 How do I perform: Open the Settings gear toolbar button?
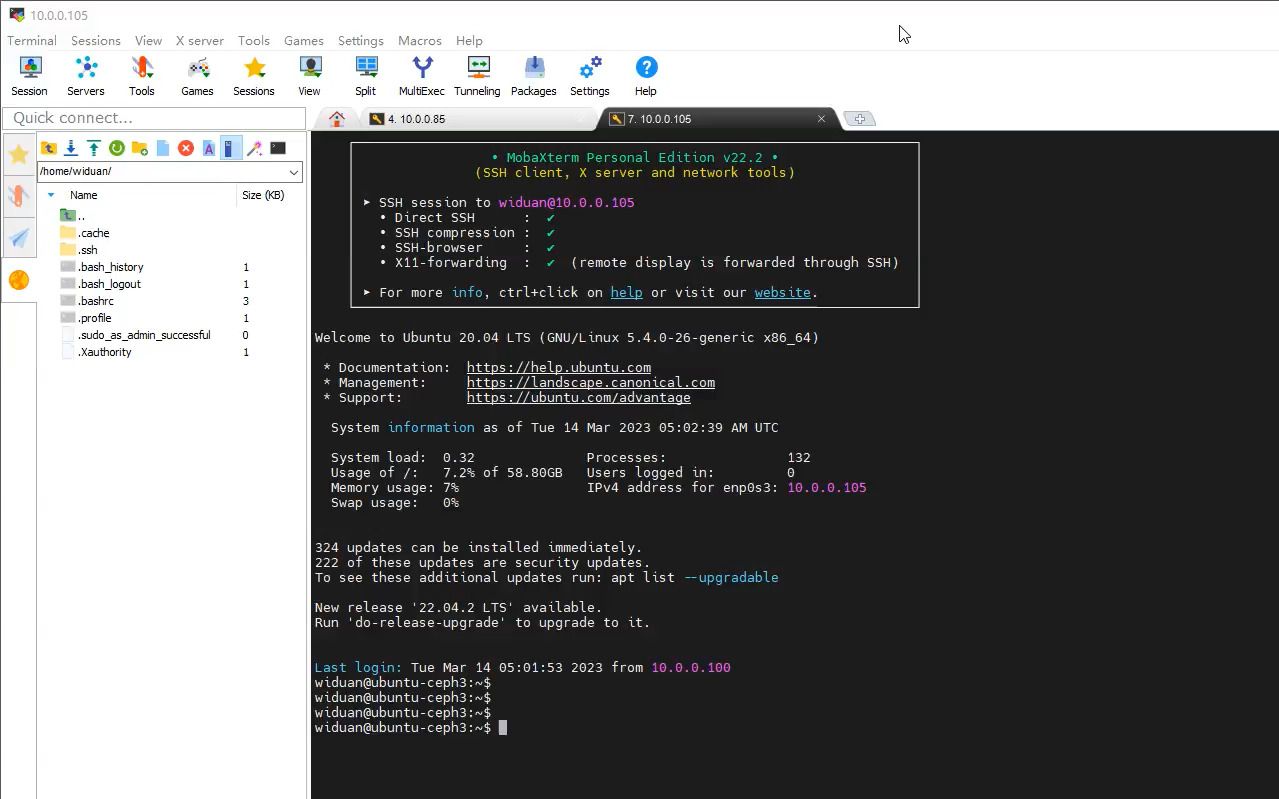coord(590,76)
